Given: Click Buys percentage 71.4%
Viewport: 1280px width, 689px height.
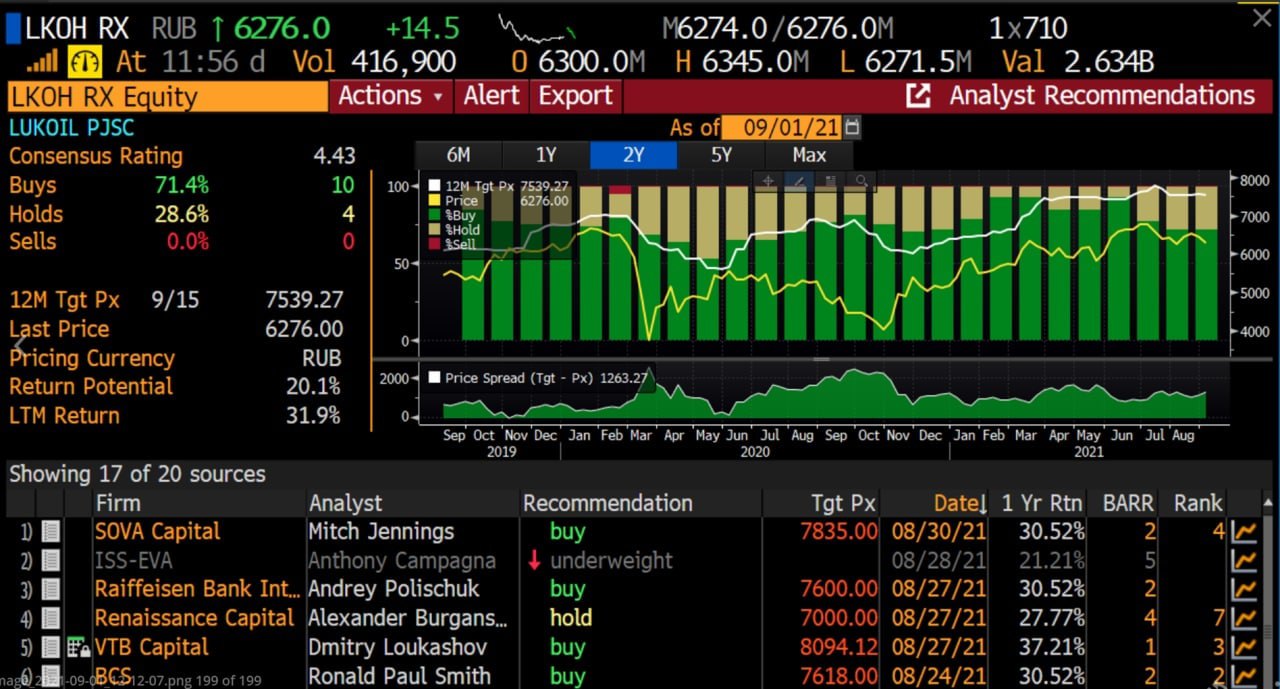Looking at the screenshot, I should click(182, 185).
